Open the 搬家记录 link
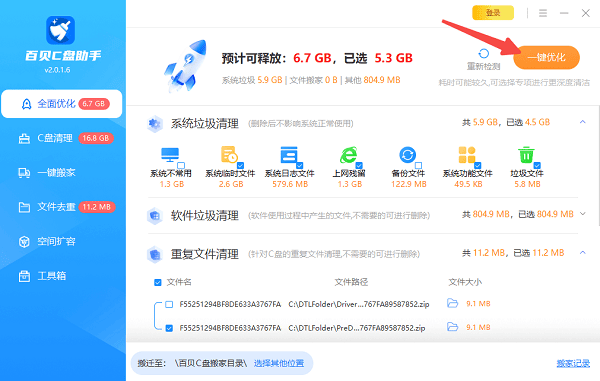This screenshot has height=381, width=600. click(573, 363)
